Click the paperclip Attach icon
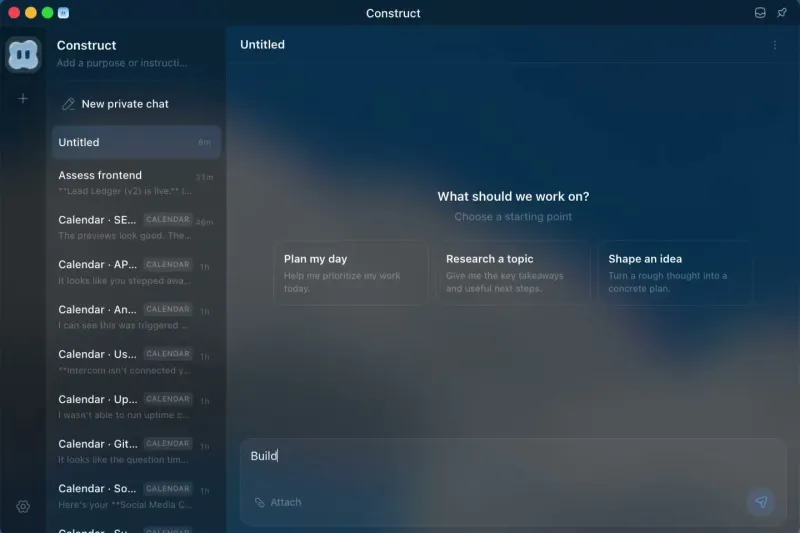The width and height of the screenshot is (800, 533). [x=260, y=502]
